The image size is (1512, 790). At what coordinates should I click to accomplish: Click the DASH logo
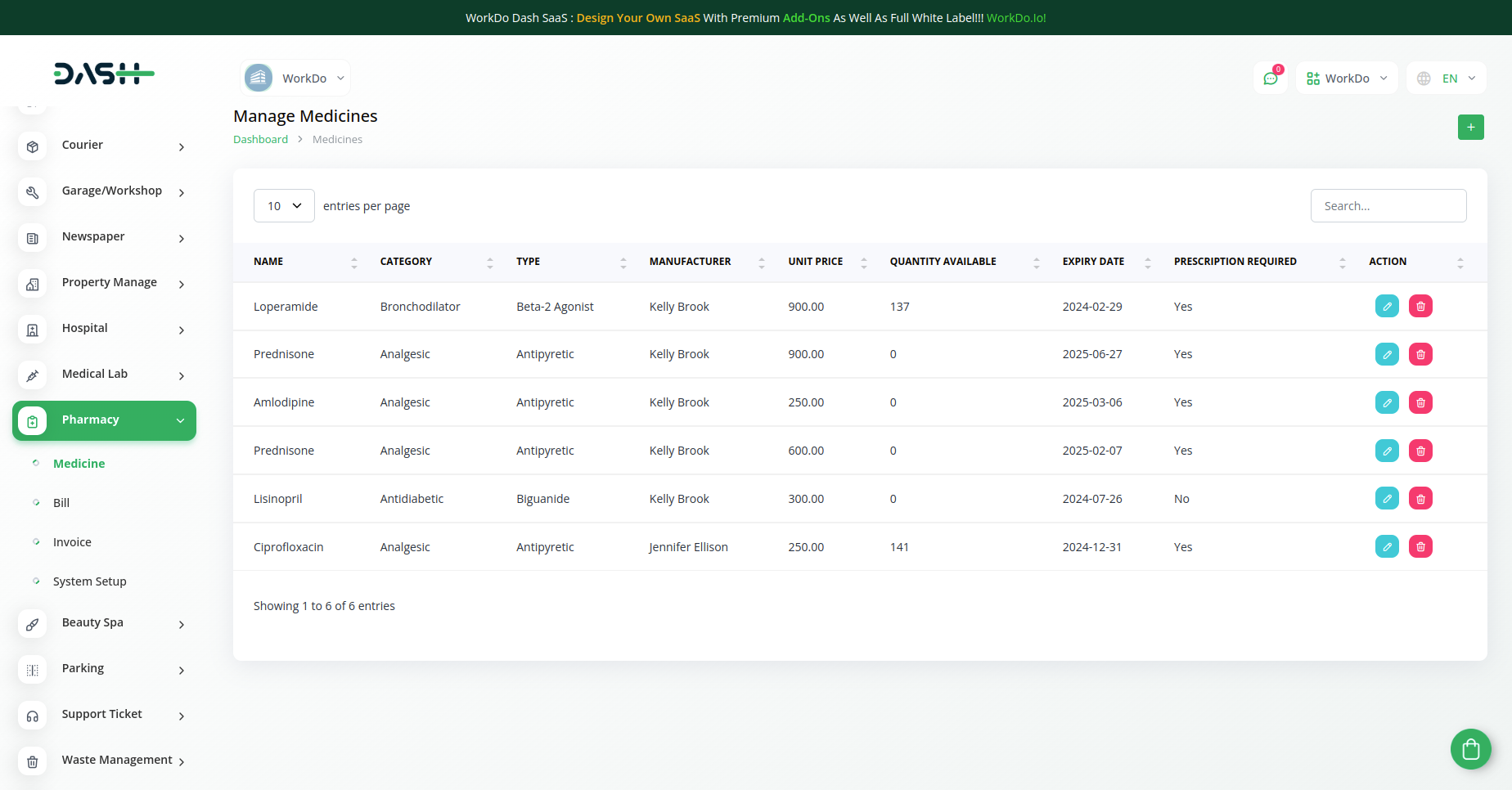(x=104, y=74)
